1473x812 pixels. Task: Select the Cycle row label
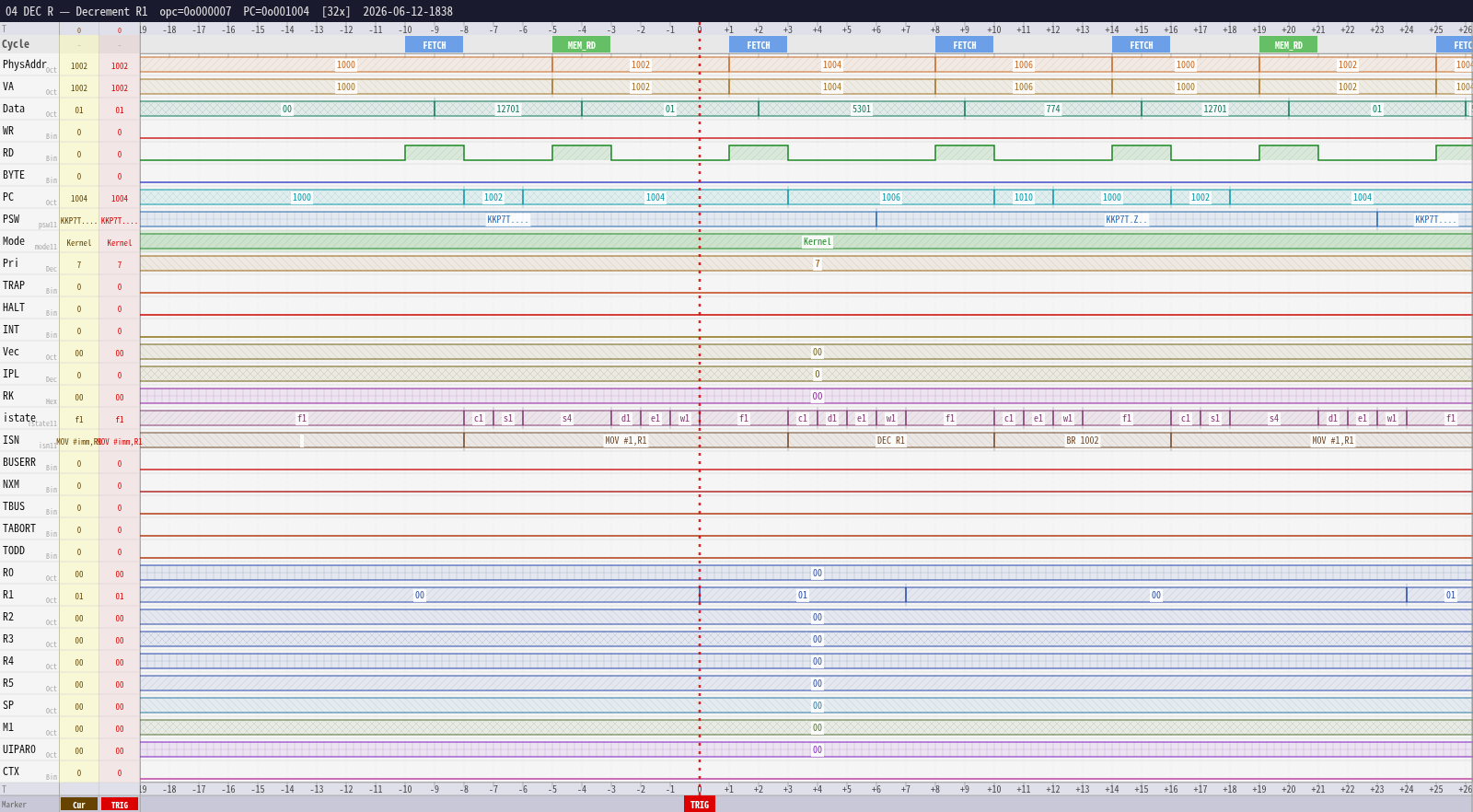(16, 44)
